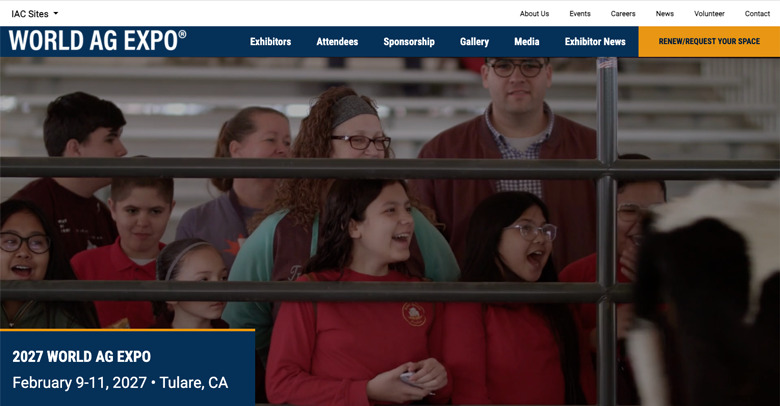Visit the News page

[x=665, y=13]
